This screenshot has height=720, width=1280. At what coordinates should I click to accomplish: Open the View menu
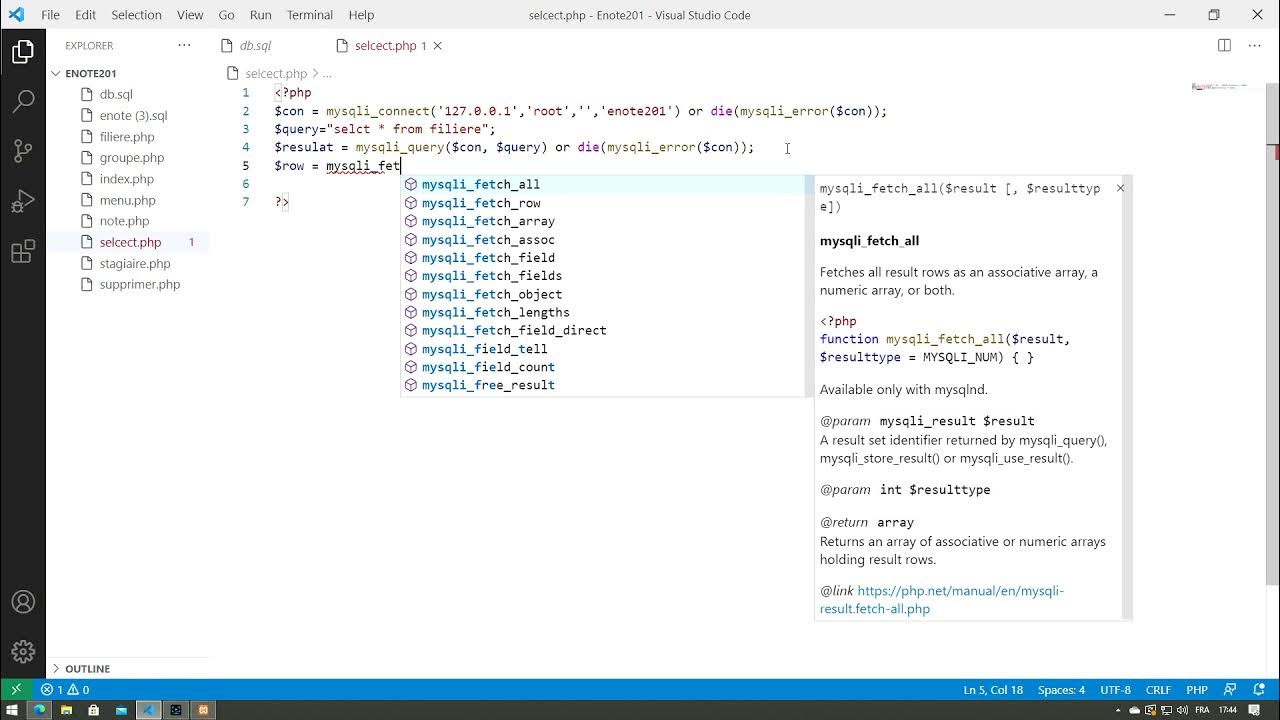[x=190, y=15]
